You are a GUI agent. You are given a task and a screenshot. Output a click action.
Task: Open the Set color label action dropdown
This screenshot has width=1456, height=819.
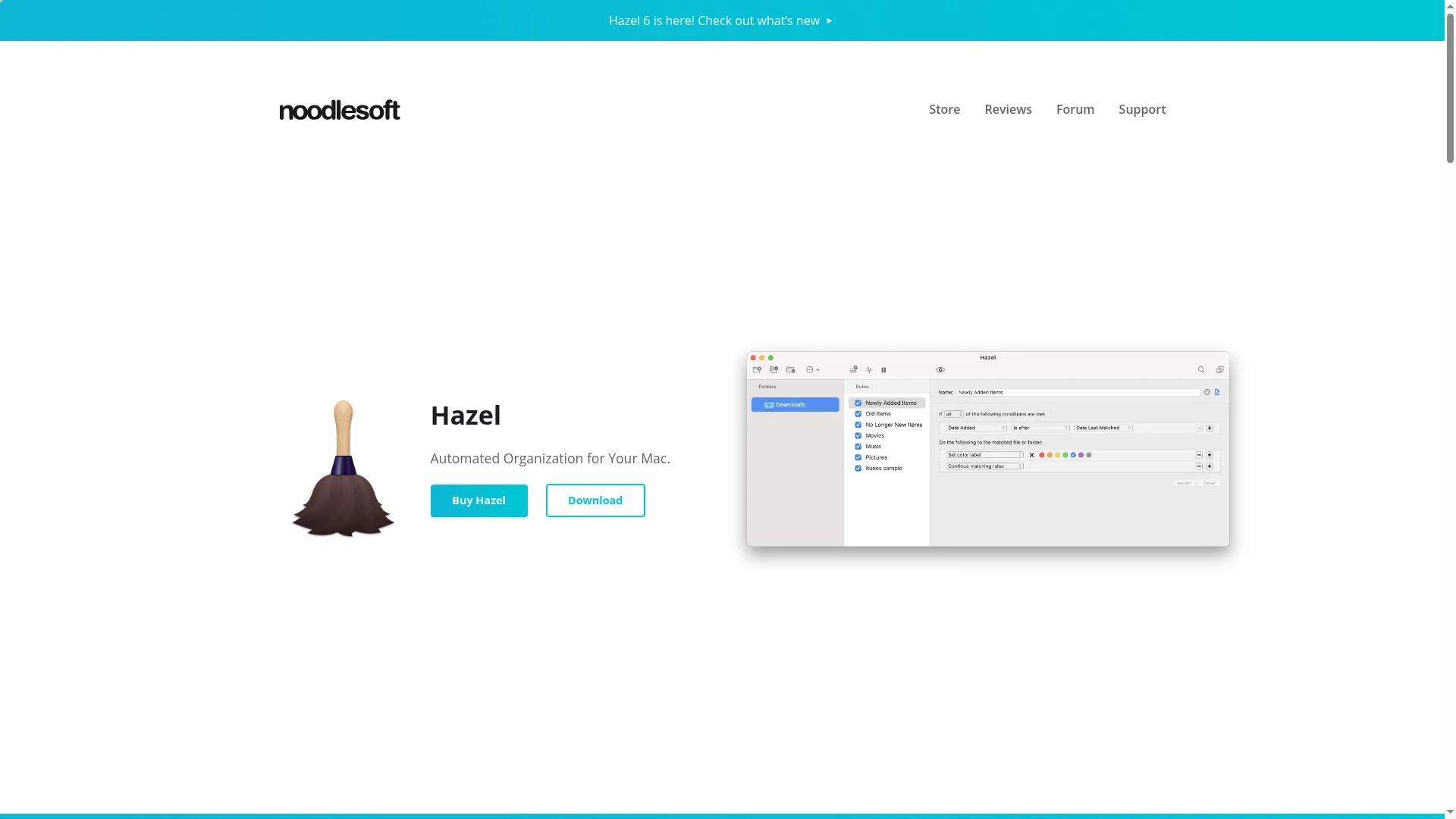(x=984, y=455)
